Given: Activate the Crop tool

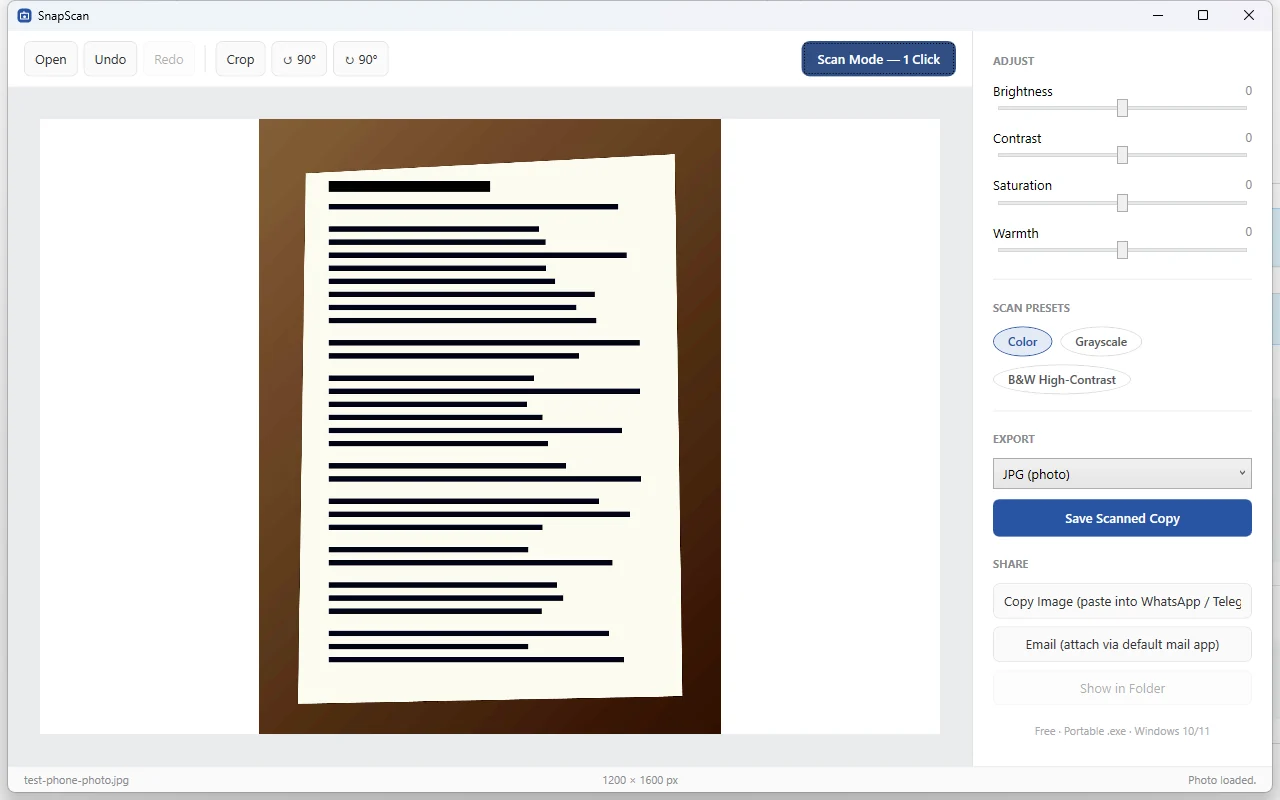Looking at the screenshot, I should pyautogui.click(x=240, y=59).
